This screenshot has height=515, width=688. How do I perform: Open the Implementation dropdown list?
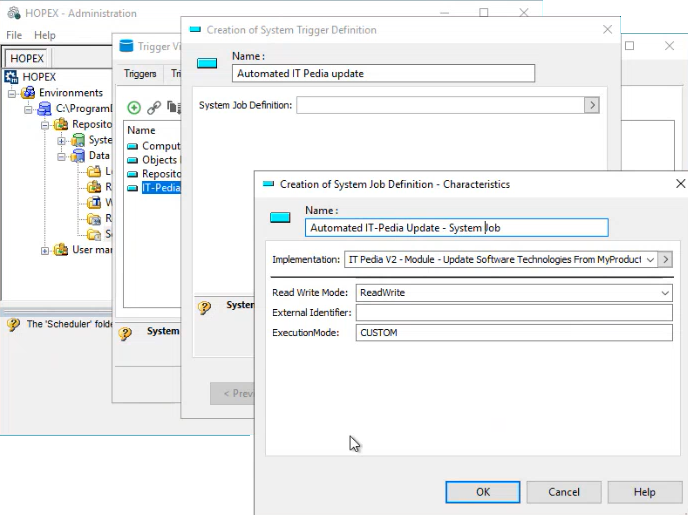[x=650, y=260]
